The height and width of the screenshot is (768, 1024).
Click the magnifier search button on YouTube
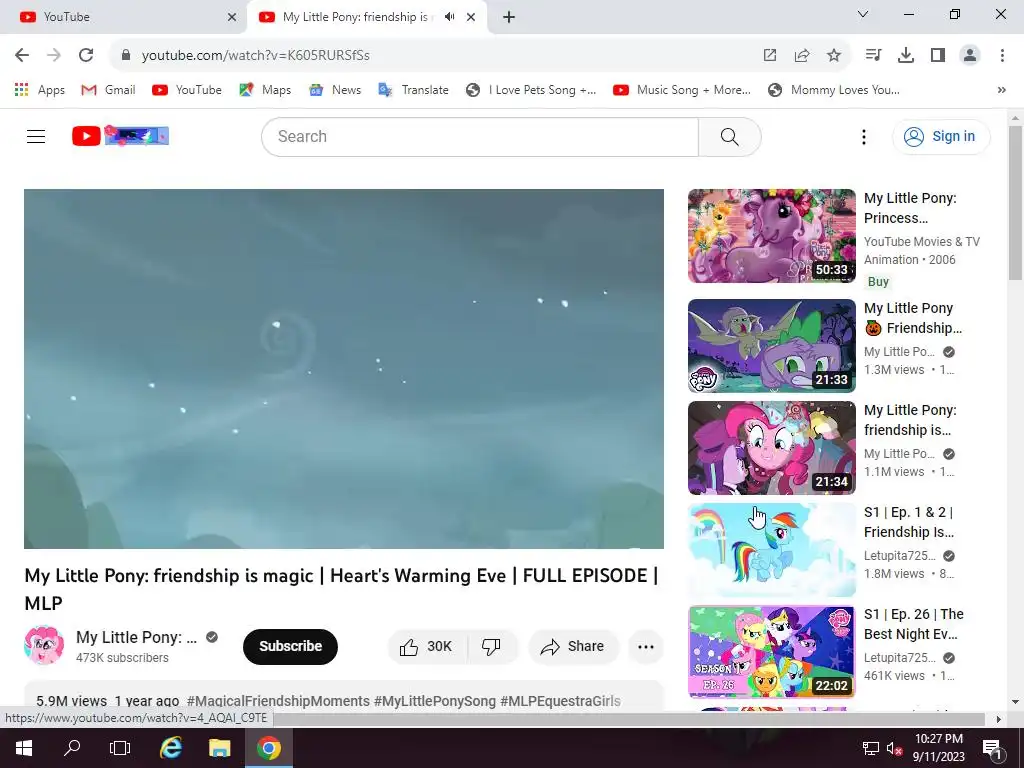click(x=729, y=136)
